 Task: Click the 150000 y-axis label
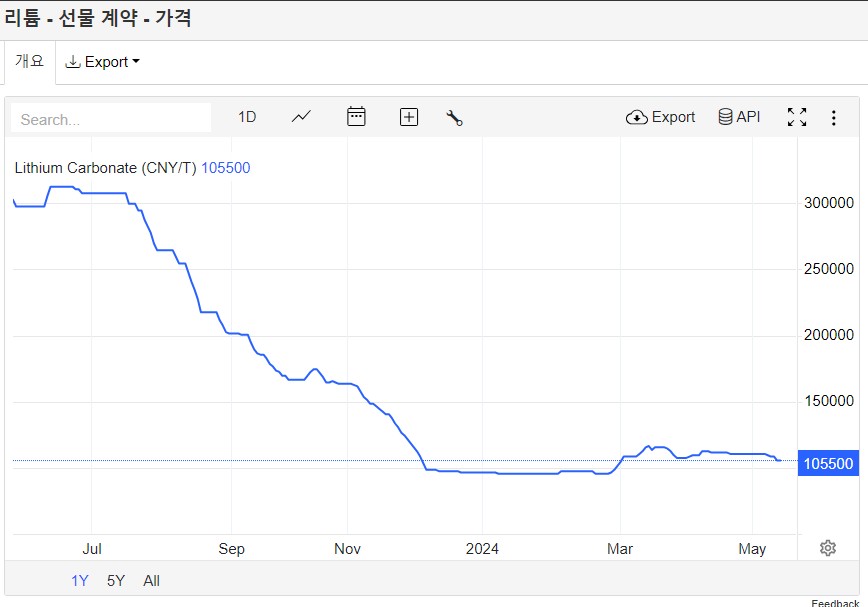(829, 400)
